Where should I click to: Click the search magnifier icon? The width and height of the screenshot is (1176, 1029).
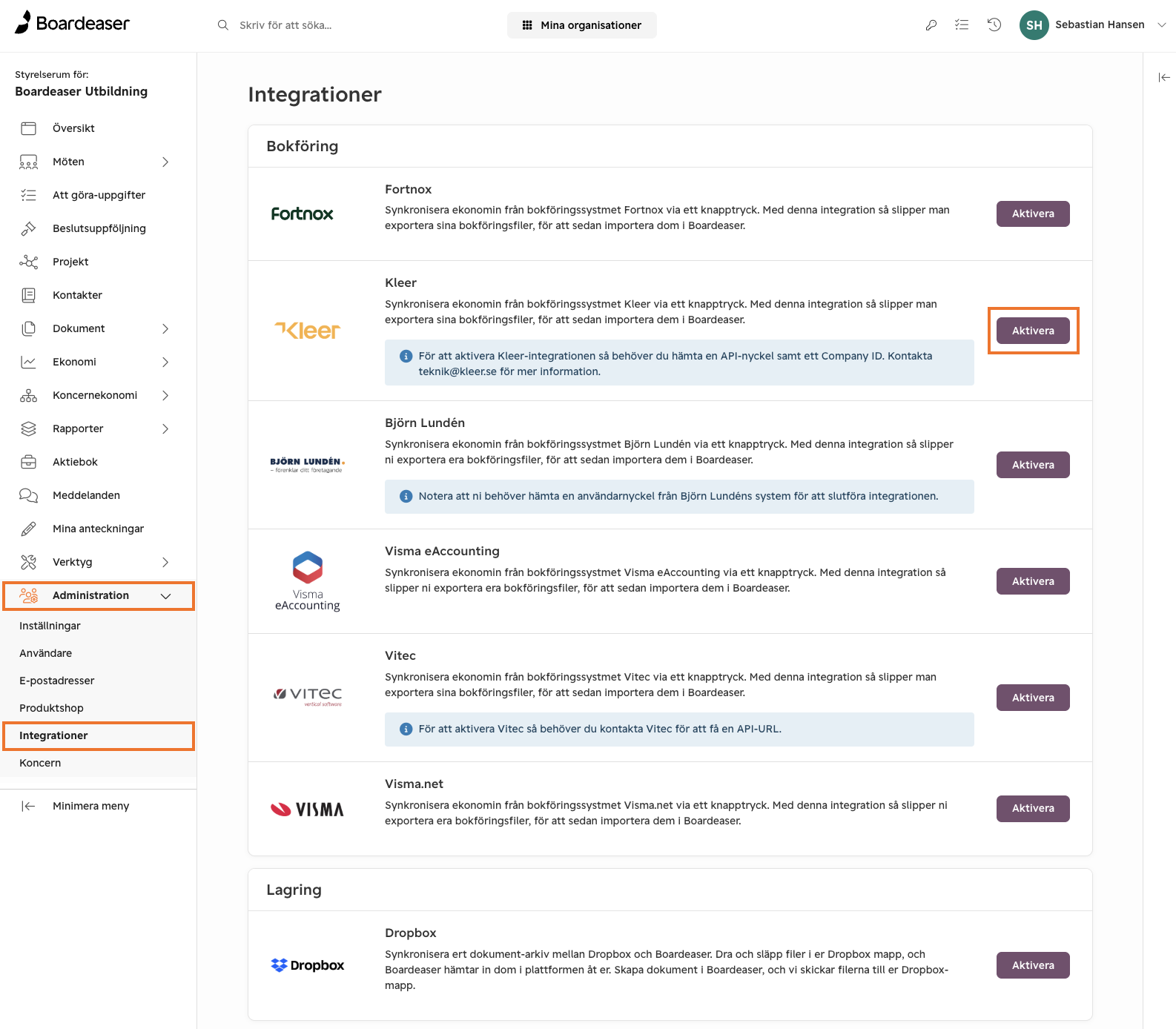(222, 25)
